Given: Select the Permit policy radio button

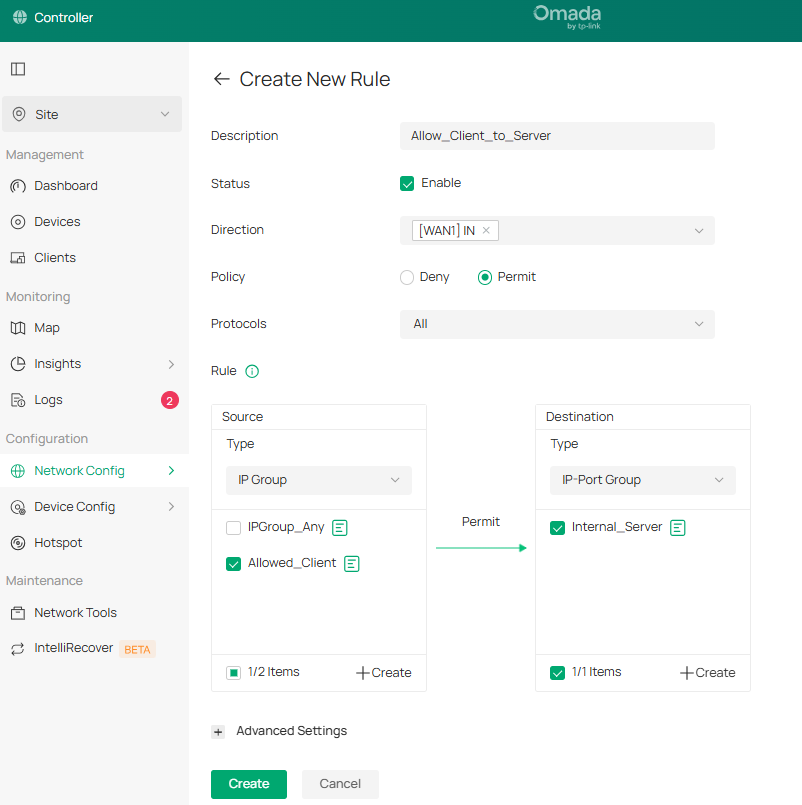Looking at the screenshot, I should 485,277.
